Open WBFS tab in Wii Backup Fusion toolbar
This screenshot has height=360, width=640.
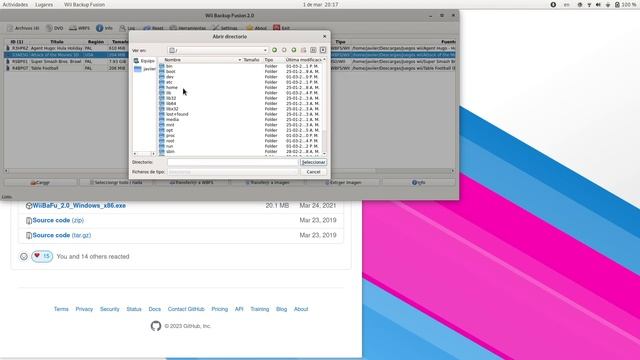[x=79, y=28]
